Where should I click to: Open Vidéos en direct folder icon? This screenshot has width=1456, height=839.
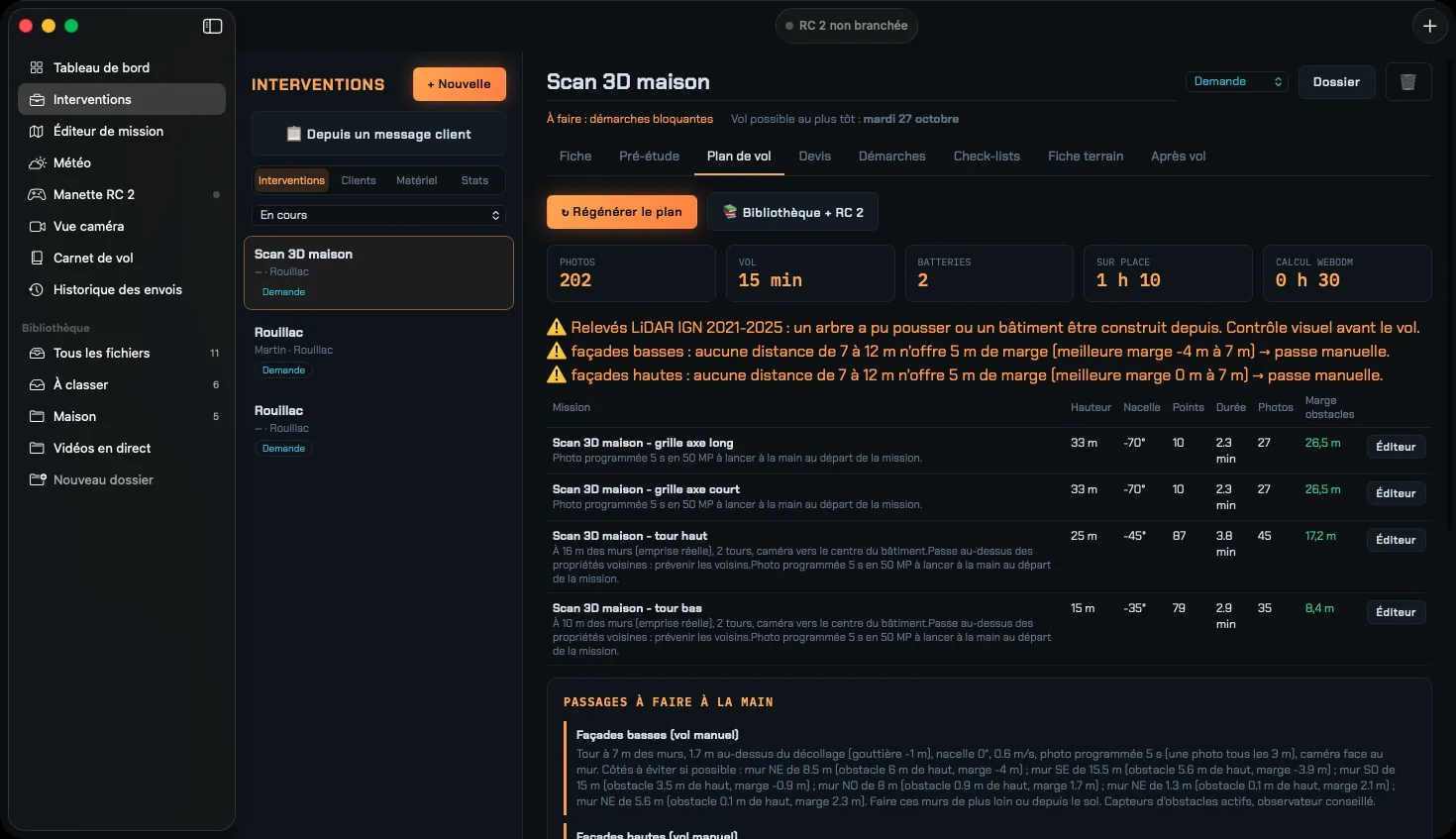pos(37,448)
